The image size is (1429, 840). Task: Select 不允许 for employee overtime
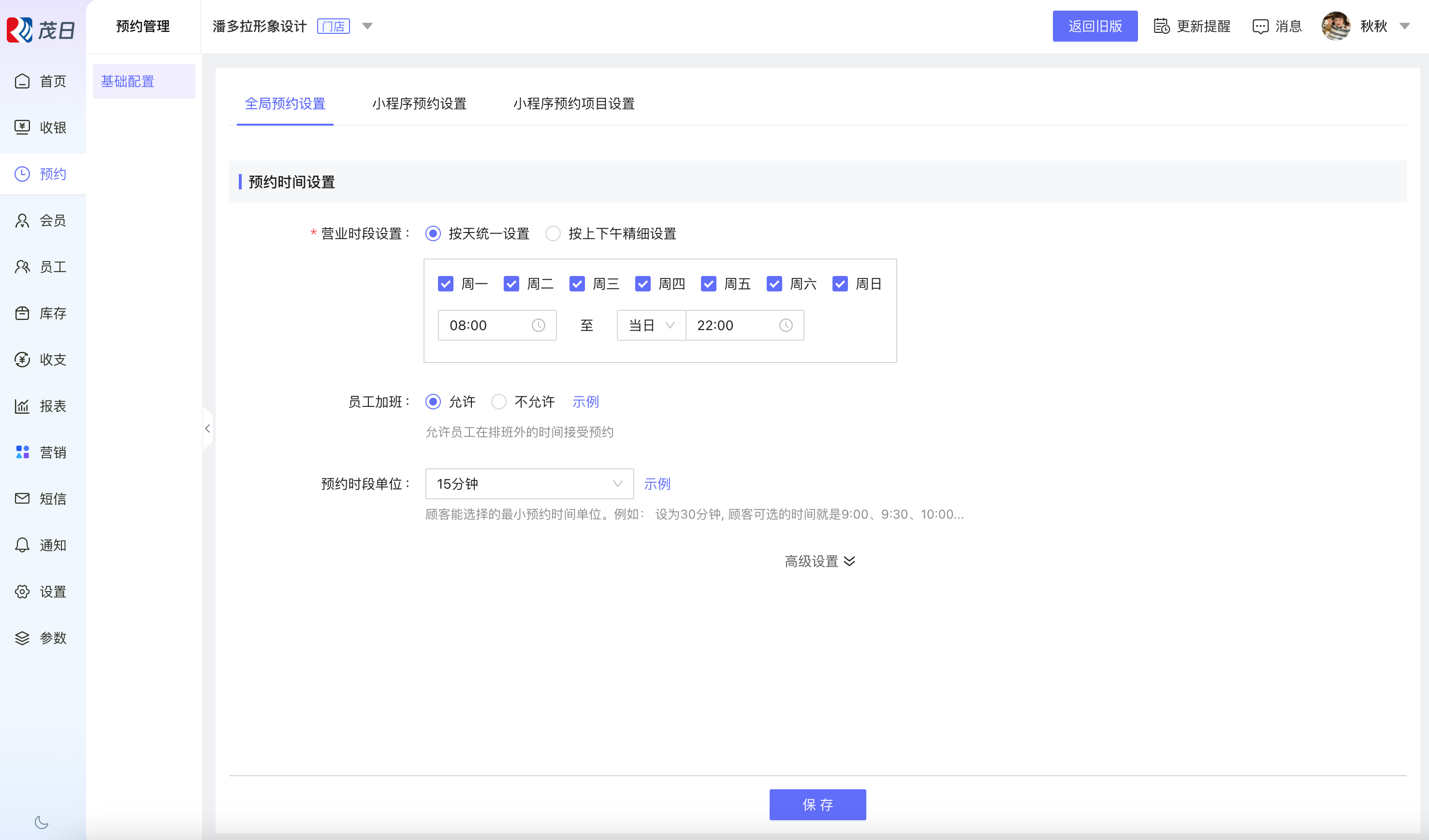tap(498, 402)
